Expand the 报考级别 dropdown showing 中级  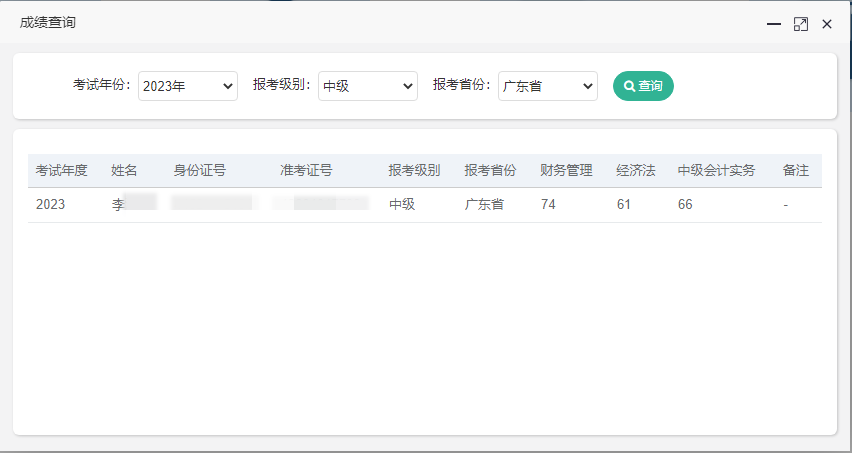click(x=367, y=86)
